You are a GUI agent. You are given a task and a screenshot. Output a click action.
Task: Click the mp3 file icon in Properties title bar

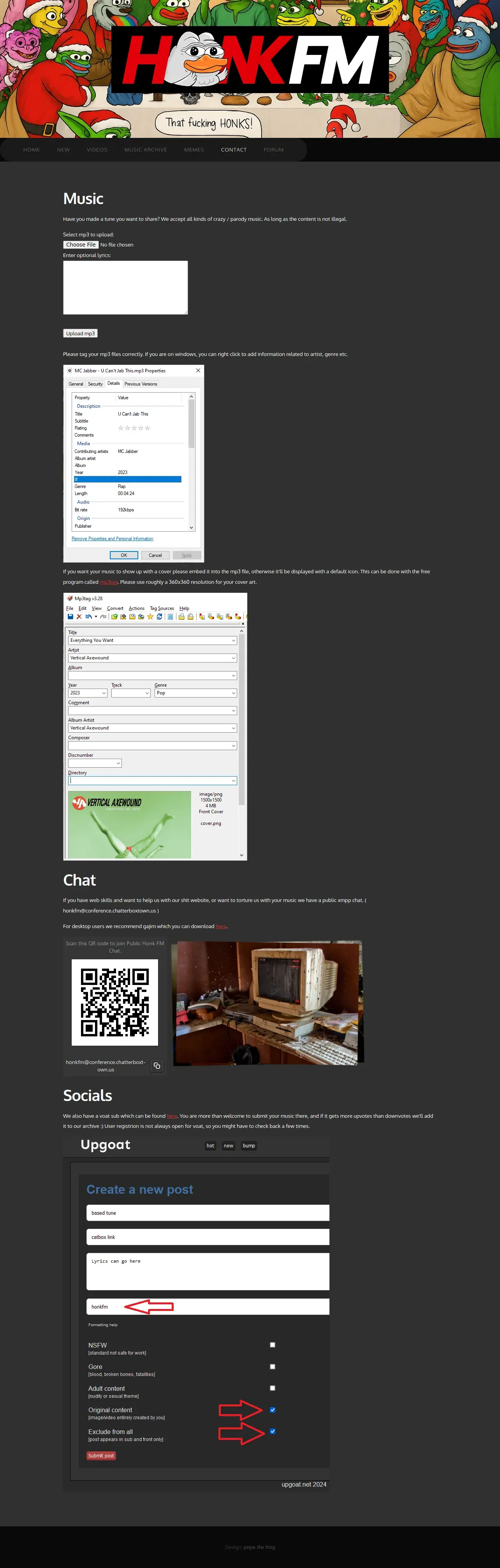click(70, 371)
